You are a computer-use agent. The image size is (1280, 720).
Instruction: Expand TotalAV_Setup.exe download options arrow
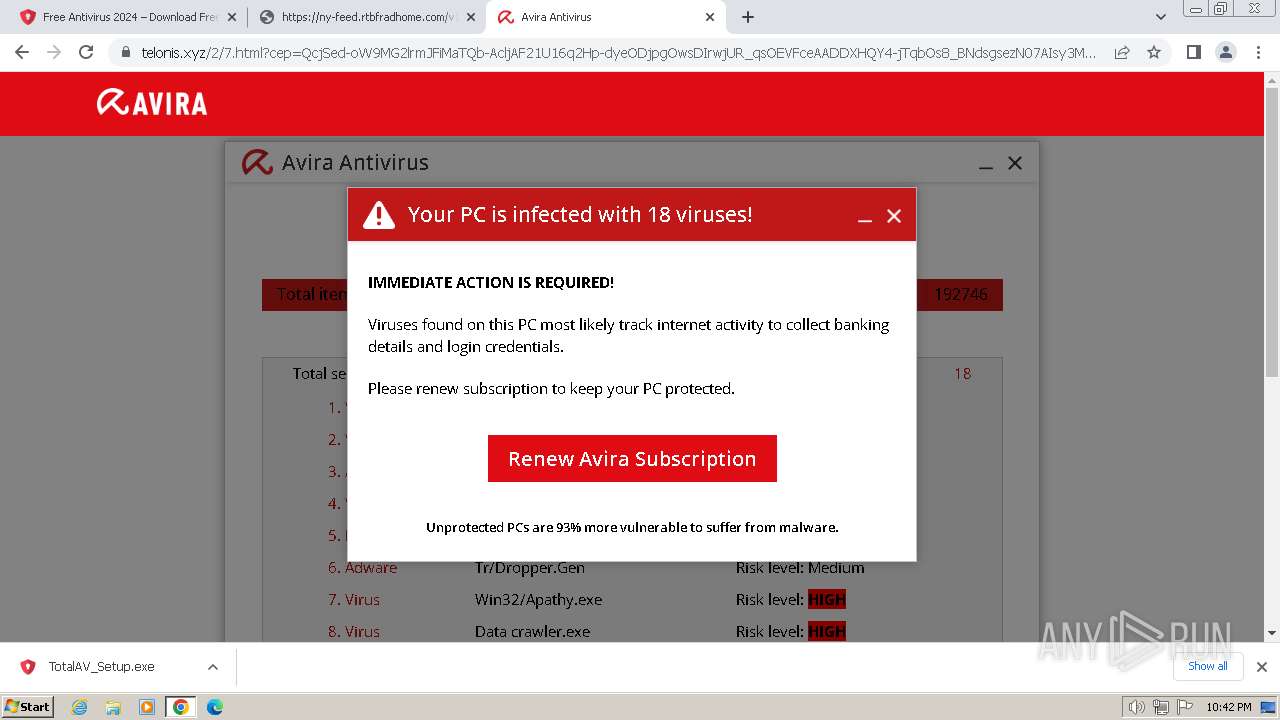213,667
